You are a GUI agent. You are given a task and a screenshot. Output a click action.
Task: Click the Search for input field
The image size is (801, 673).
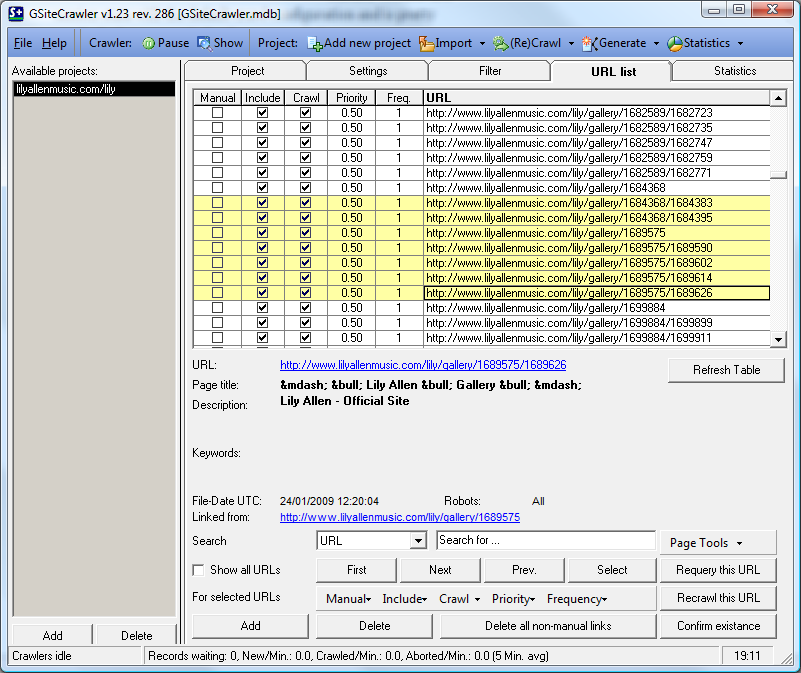[546, 540]
